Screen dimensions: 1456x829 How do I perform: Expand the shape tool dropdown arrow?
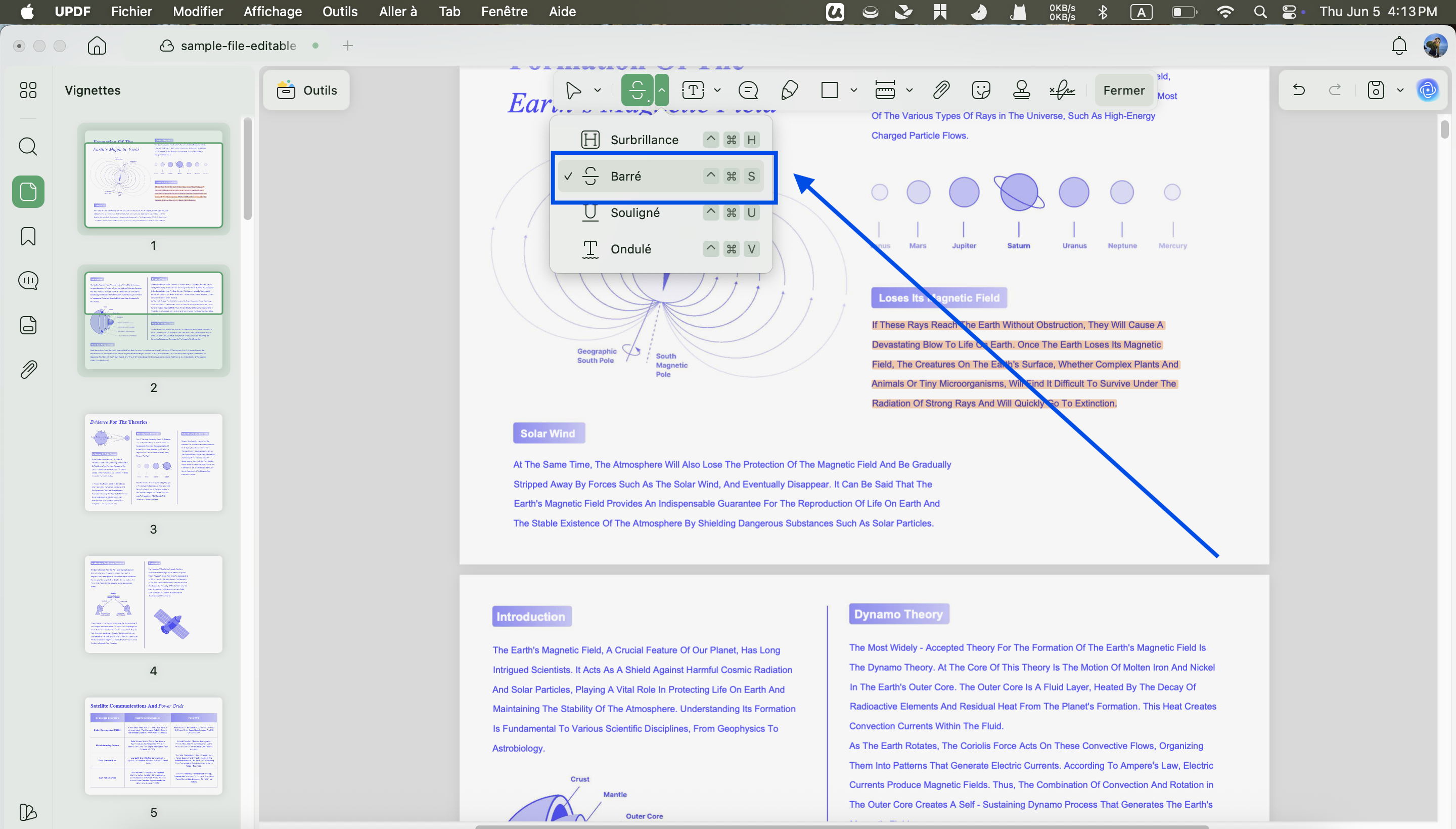pyautogui.click(x=853, y=90)
